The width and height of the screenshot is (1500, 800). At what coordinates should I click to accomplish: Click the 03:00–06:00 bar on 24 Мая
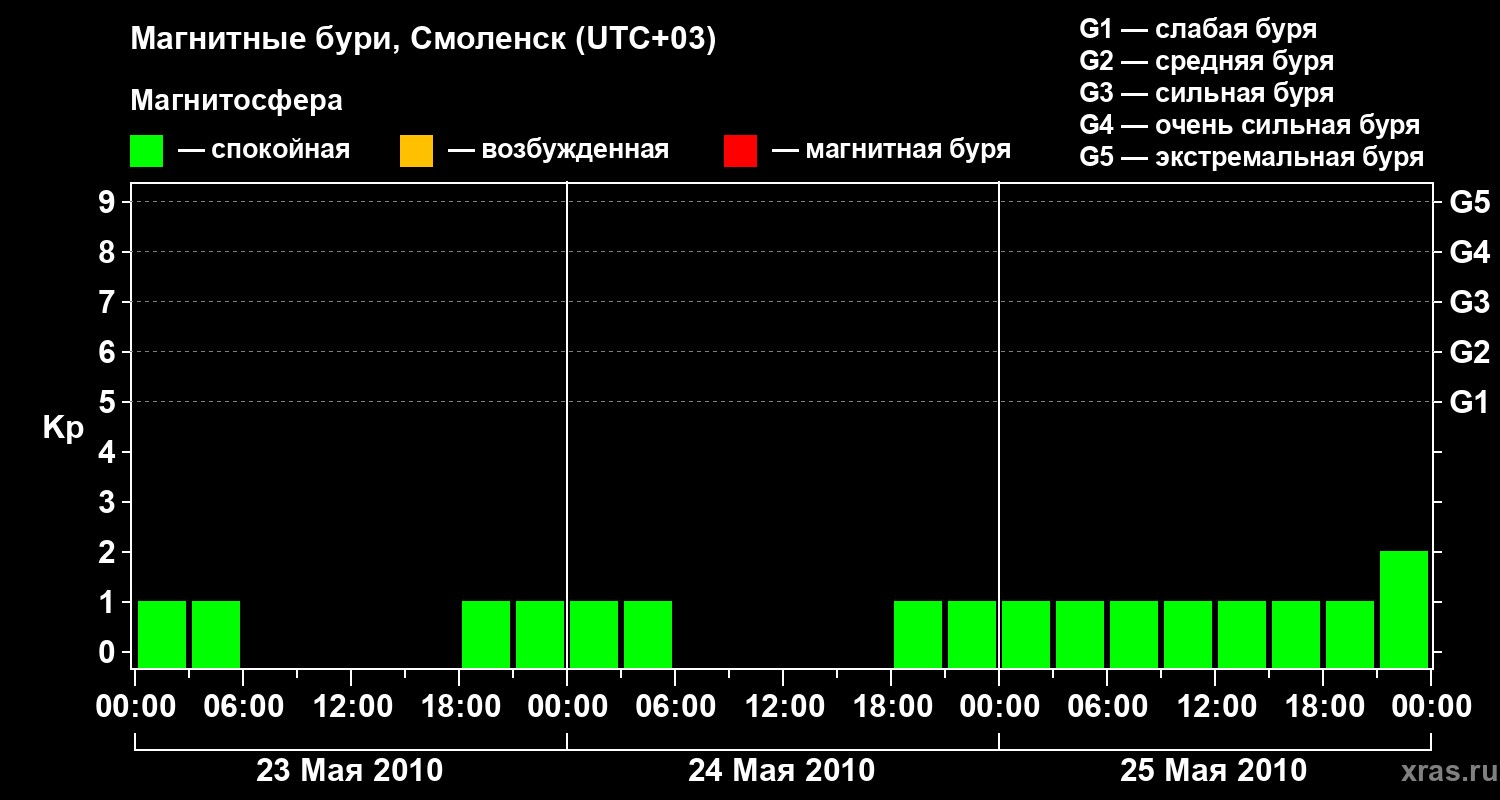coord(648,634)
